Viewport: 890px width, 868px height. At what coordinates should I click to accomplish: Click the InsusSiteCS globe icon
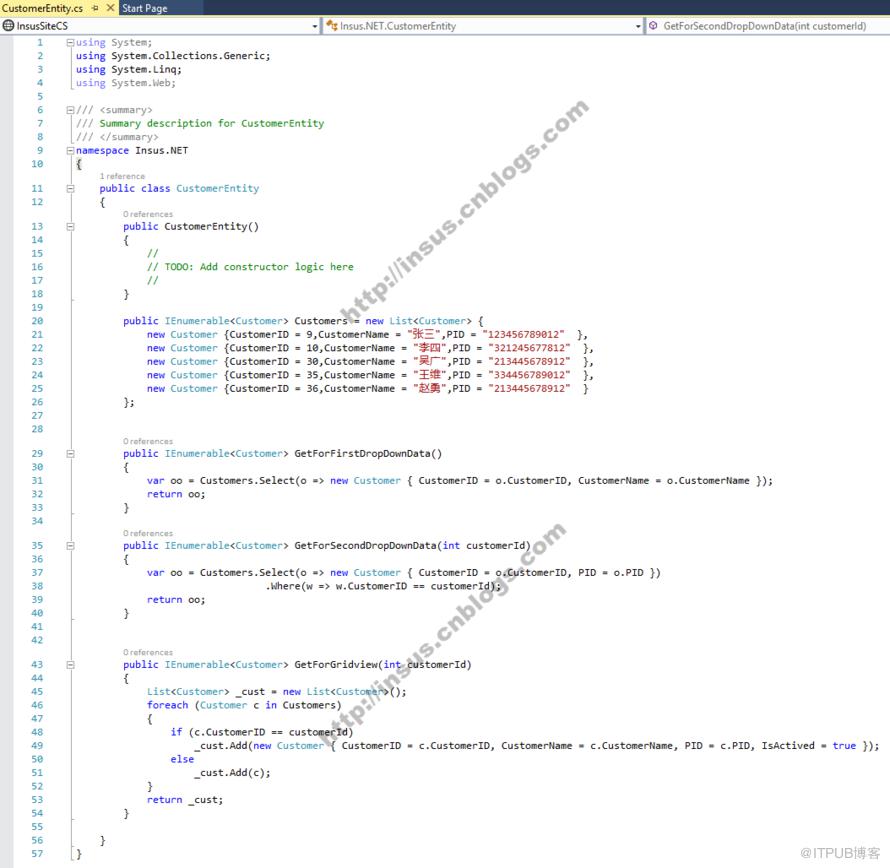(8, 26)
